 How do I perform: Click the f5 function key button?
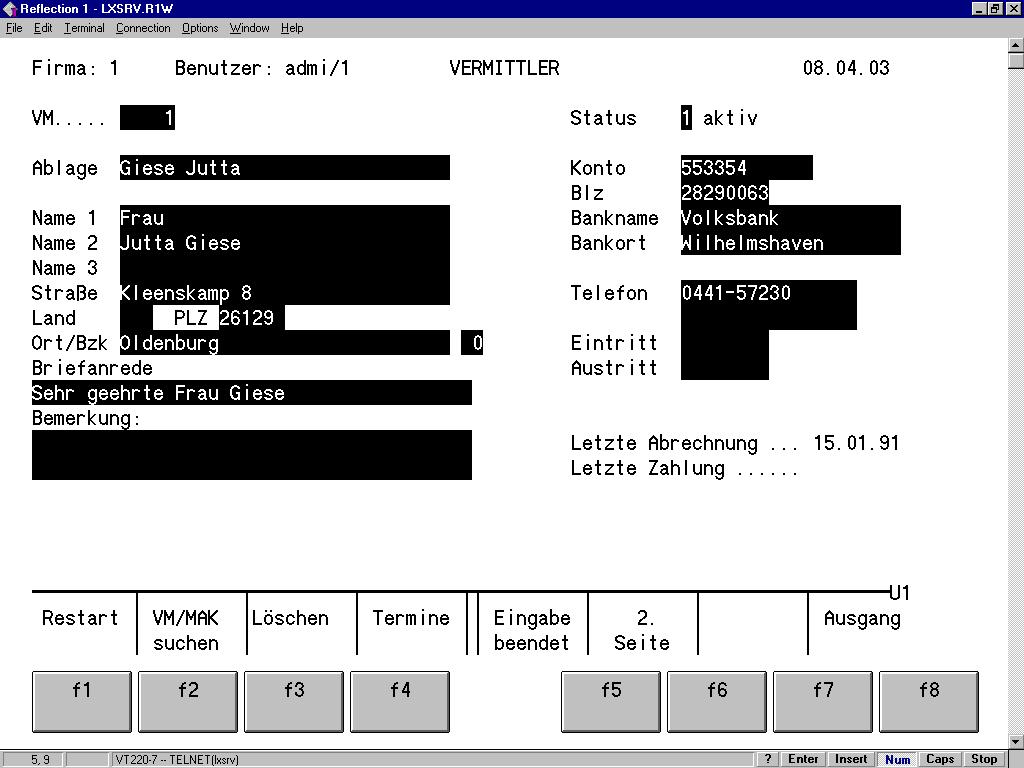coord(611,701)
